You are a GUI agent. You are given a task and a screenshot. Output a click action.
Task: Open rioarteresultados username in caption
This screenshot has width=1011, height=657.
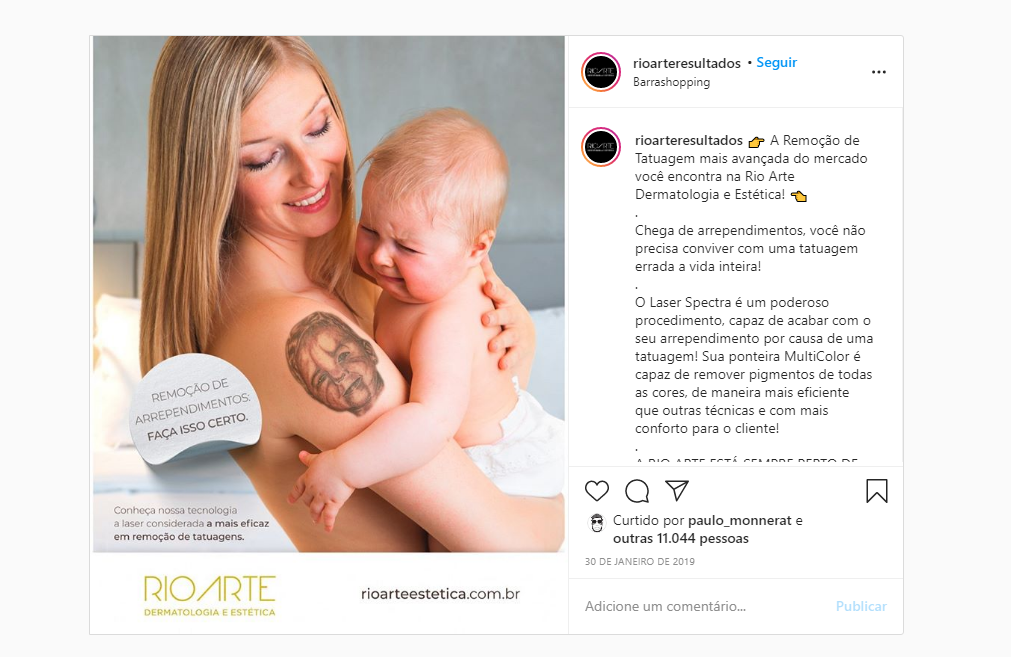[689, 141]
